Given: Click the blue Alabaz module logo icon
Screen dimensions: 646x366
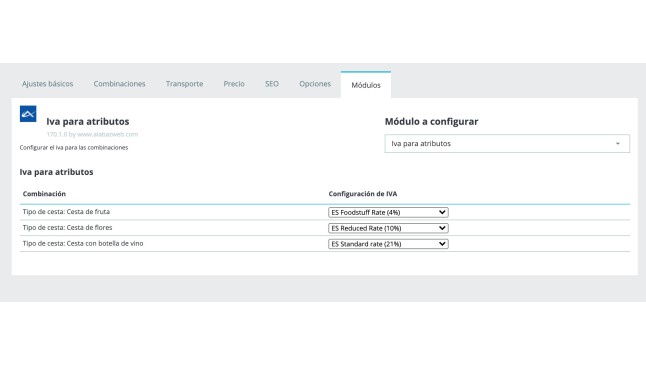Looking at the screenshot, I should [x=28, y=114].
